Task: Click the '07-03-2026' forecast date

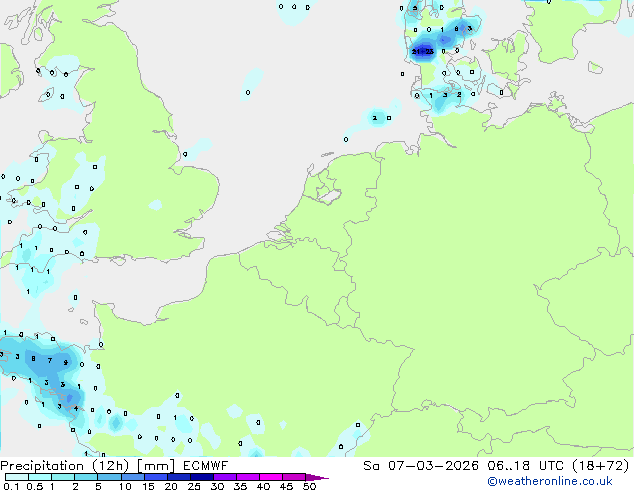Action: [433, 466]
